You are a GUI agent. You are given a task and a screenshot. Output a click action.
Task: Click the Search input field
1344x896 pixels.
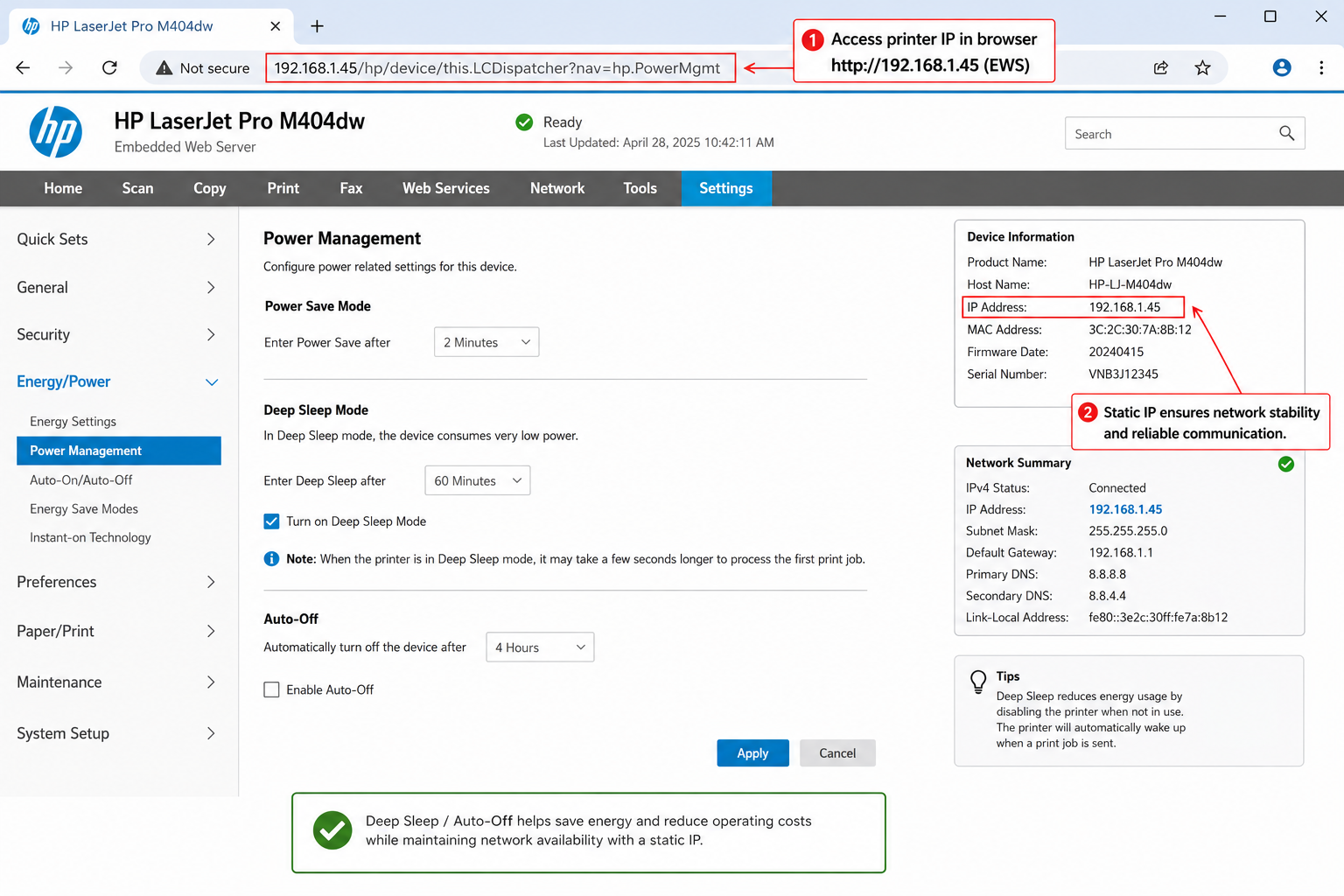(1185, 133)
